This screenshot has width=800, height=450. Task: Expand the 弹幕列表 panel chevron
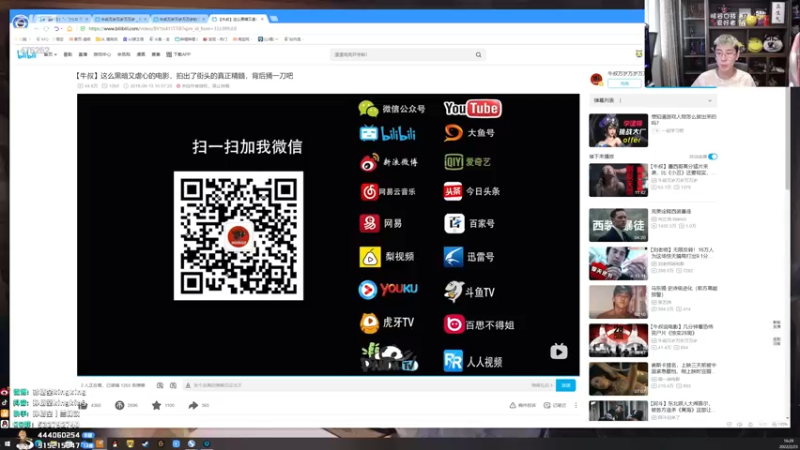[710, 101]
